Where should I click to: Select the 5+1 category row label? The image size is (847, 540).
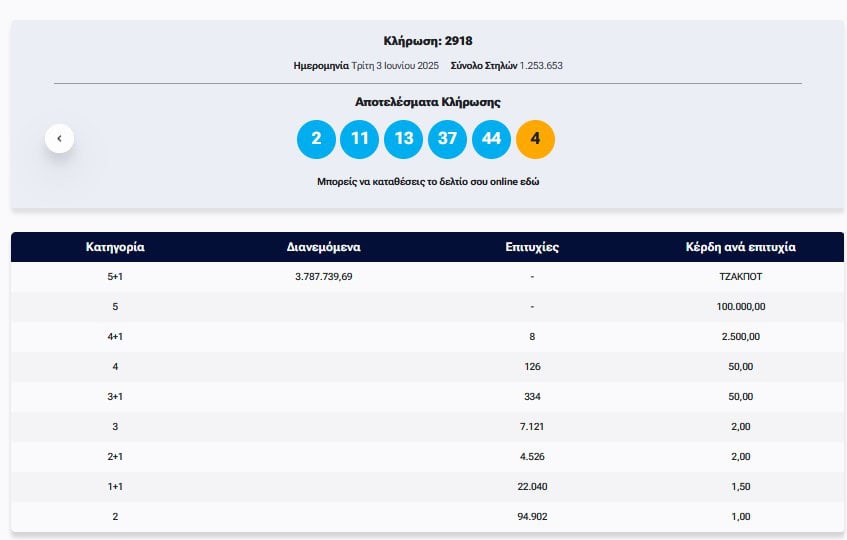(115, 276)
